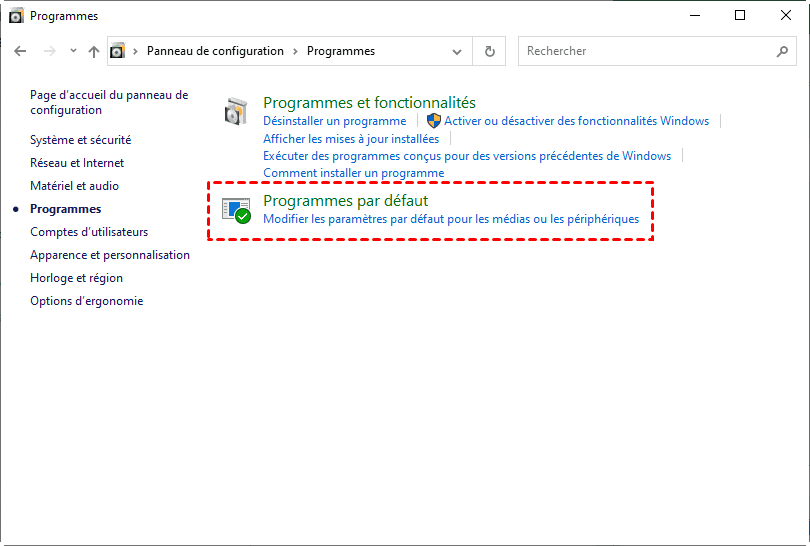The height and width of the screenshot is (546, 810).
Task: Expand chevron before Panneau de configuration
Action: coord(135,51)
